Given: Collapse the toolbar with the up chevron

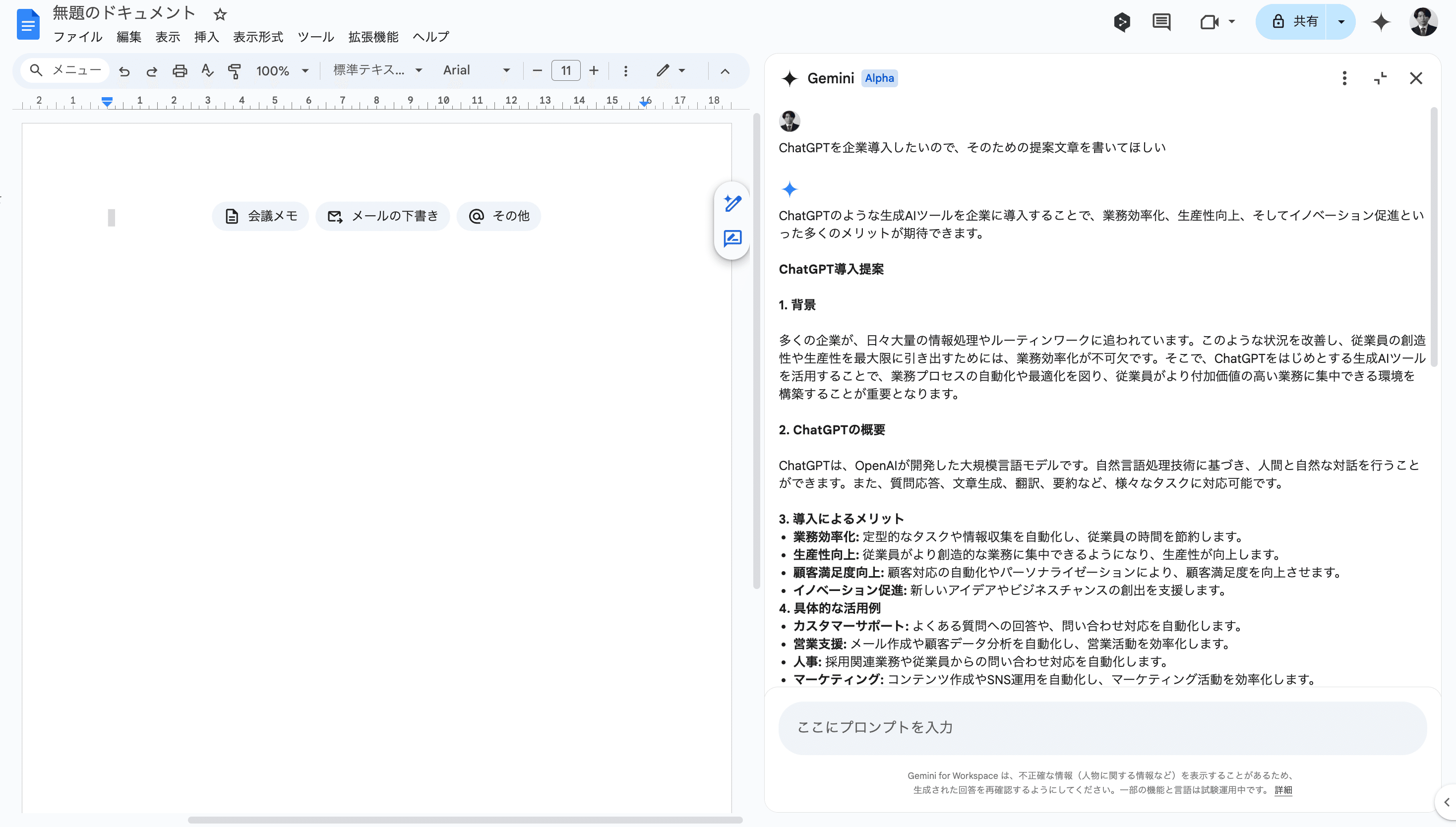Looking at the screenshot, I should pos(725,71).
